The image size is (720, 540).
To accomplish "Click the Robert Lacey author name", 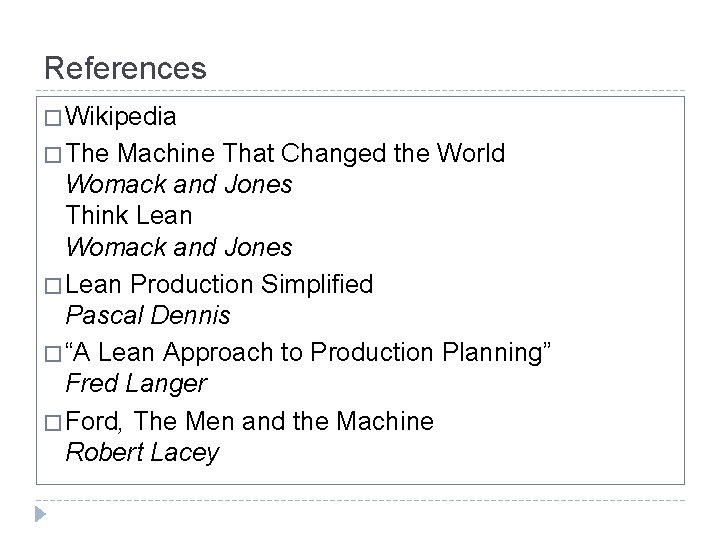I will (142, 453).
